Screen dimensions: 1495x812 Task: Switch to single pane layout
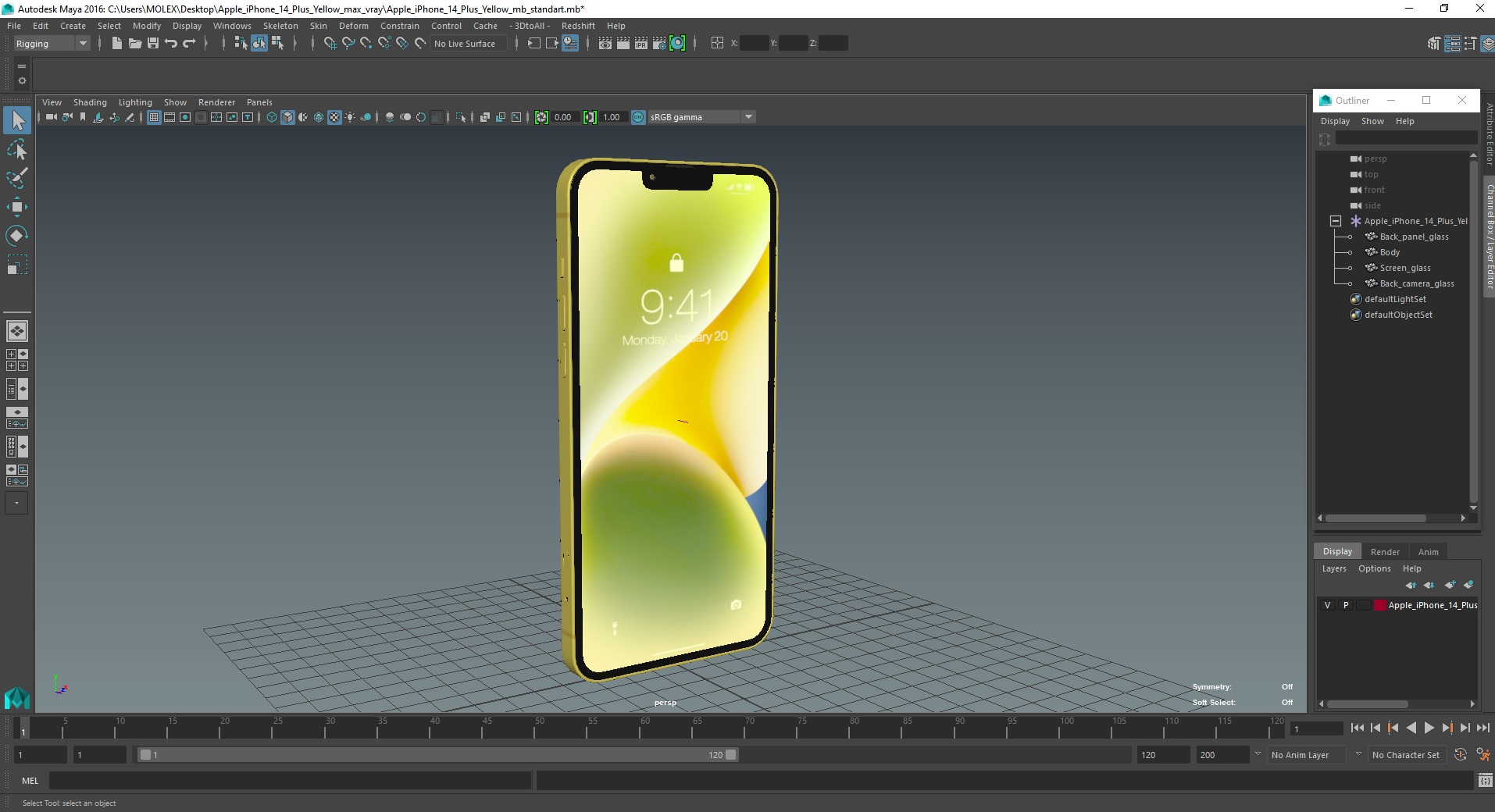[x=17, y=331]
